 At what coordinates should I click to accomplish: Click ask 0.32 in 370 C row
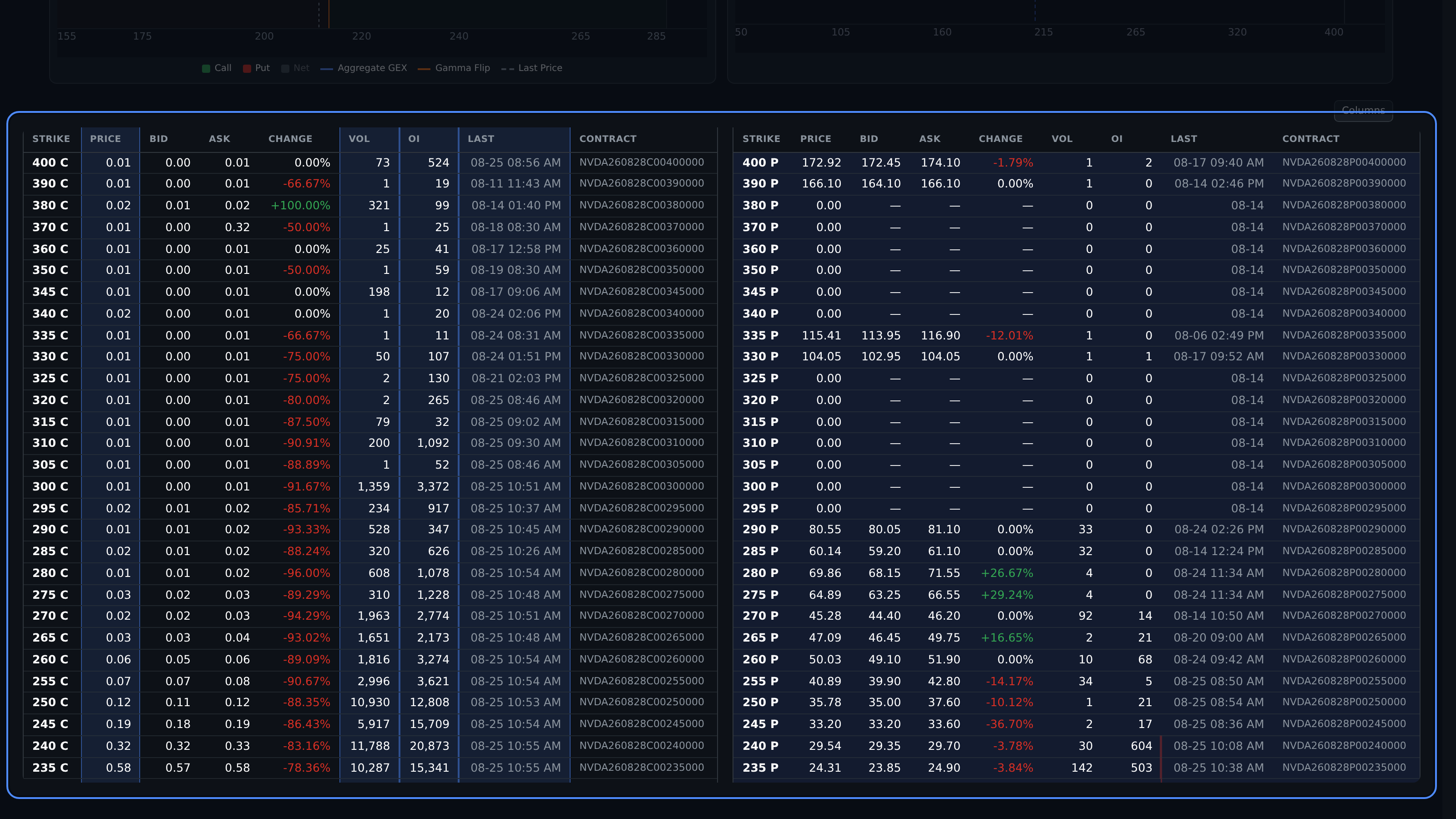pos(238,227)
